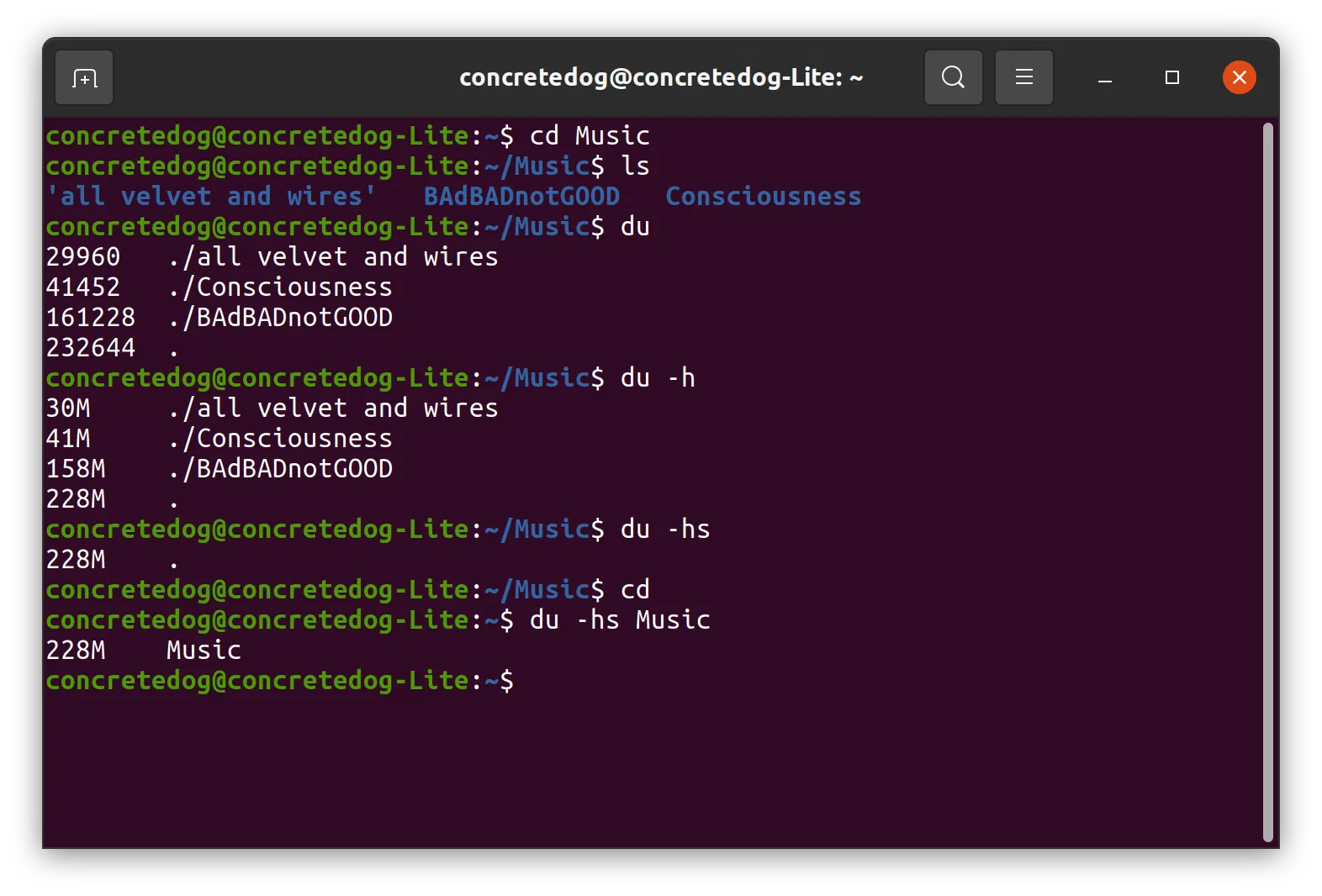Maximize the terminal window
Screen dimensions: 1322x896
click(1171, 78)
